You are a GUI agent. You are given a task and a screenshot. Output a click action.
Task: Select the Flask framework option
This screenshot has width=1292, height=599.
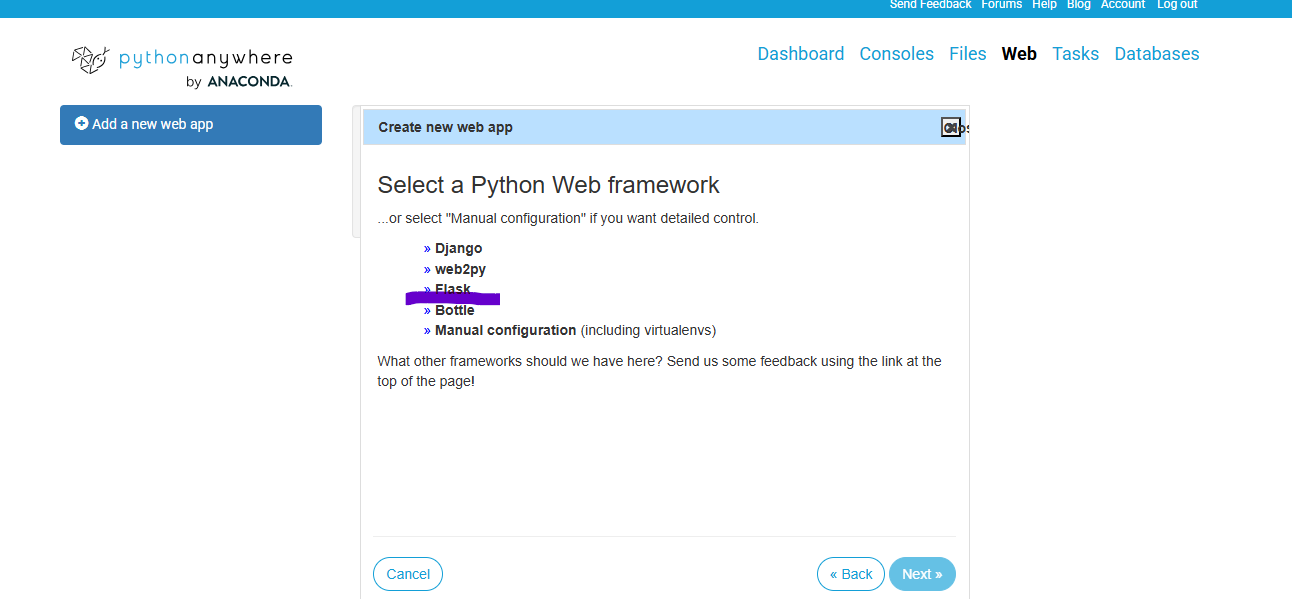coord(453,289)
